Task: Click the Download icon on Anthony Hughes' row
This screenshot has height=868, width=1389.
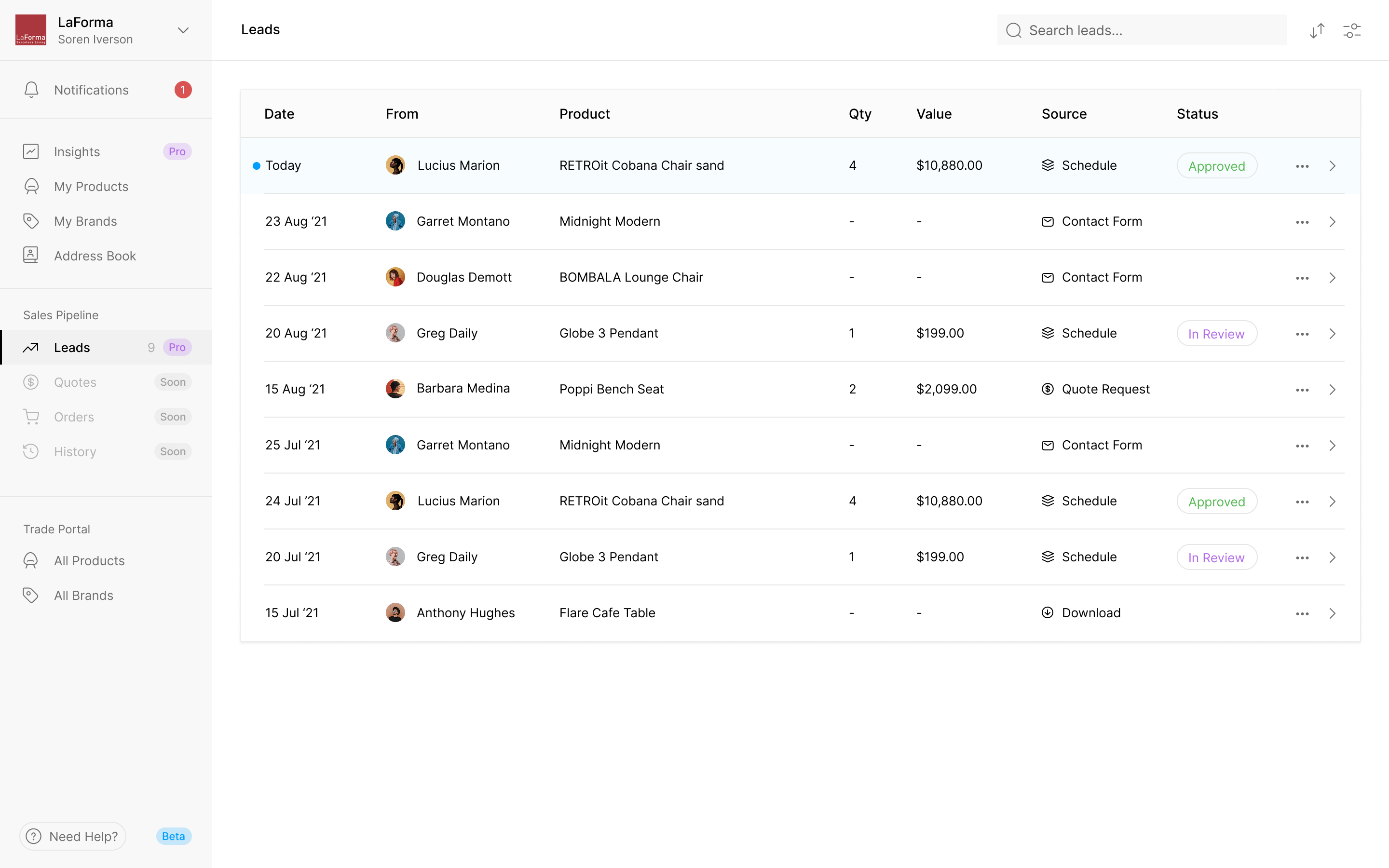Action: pos(1048,612)
